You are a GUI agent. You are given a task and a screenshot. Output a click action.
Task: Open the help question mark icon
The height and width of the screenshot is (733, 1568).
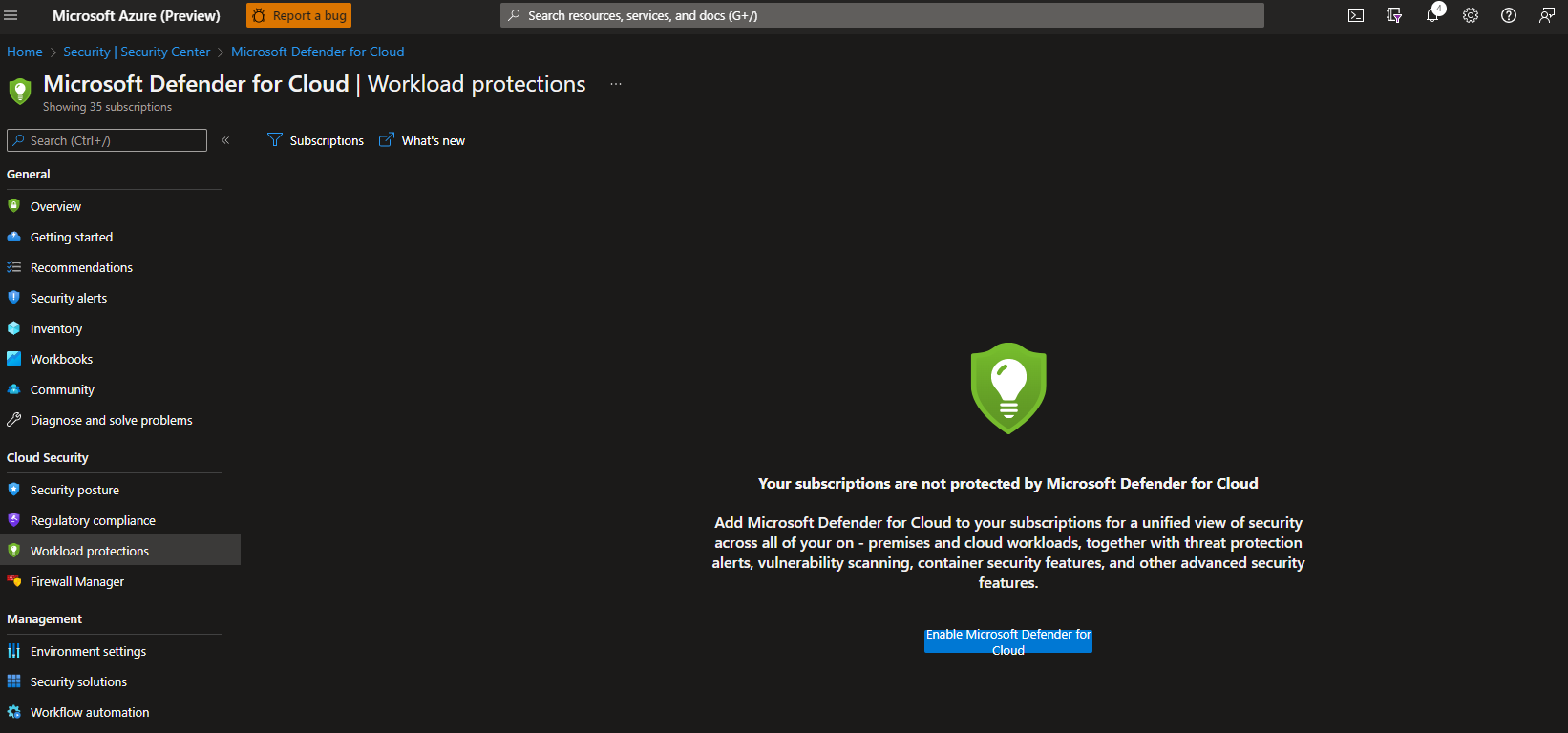click(x=1509, y=15)
